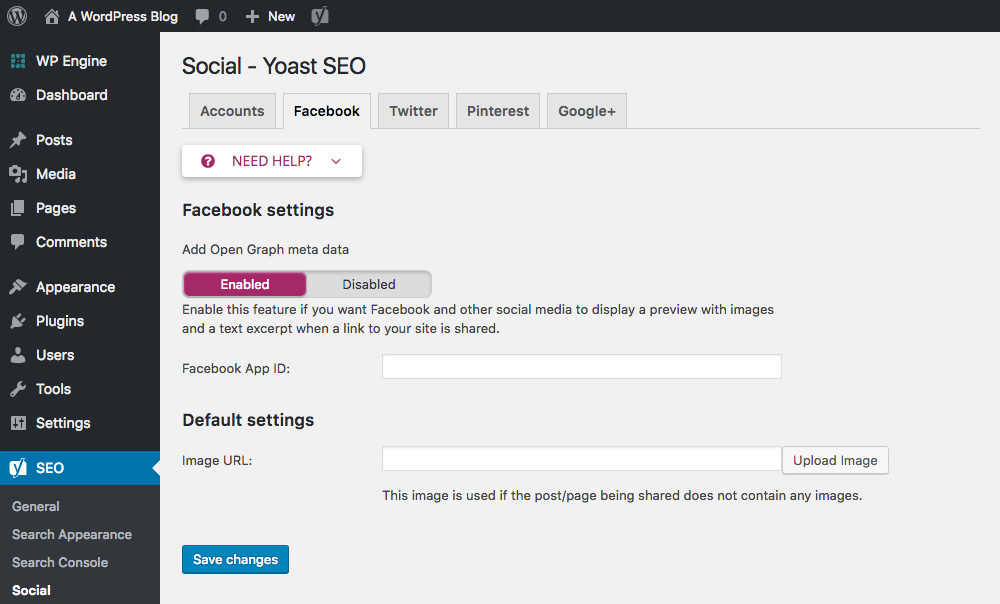Open Social submenu item
This screenshot has width=1000, height=604.
pos(31,591)
